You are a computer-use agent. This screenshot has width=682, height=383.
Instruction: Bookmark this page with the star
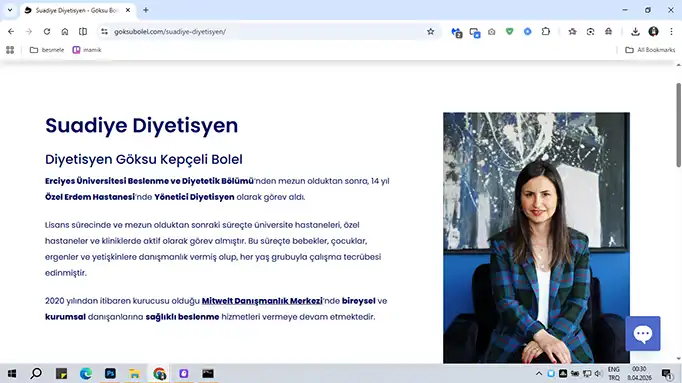click(x=431, y=31)
